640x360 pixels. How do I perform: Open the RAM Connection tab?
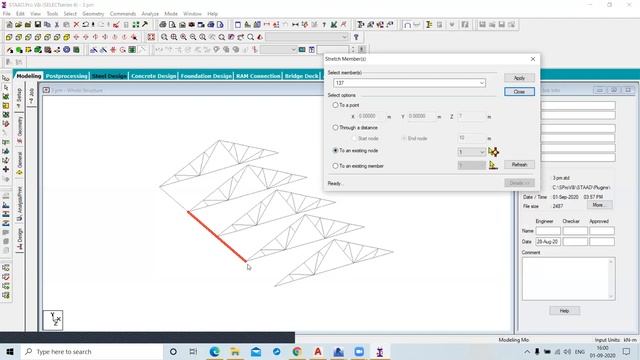tap(258, 76)
